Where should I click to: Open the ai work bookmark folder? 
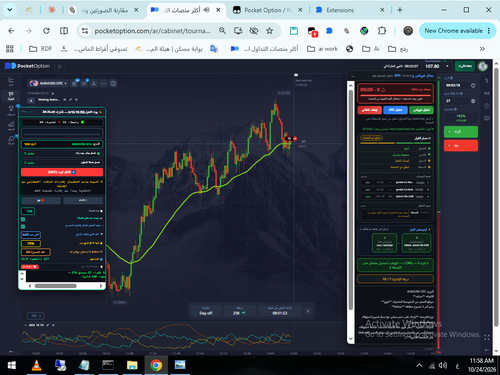point(322,49)
